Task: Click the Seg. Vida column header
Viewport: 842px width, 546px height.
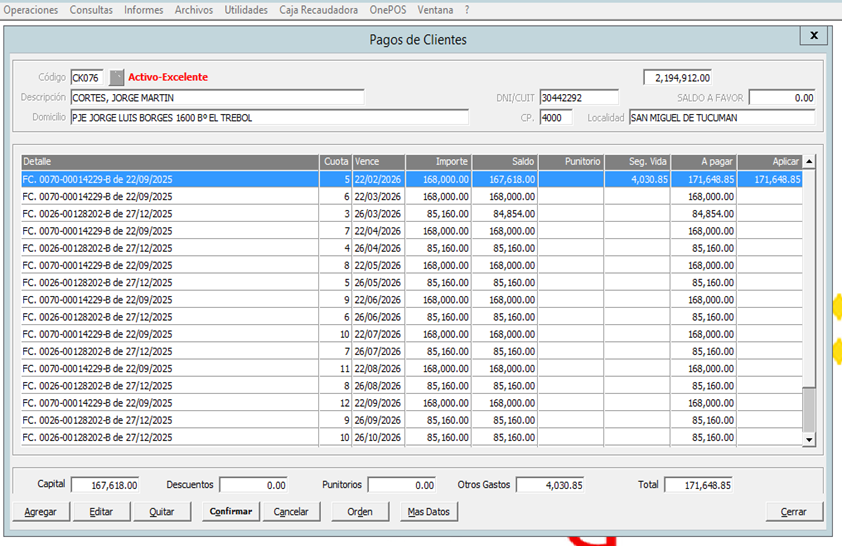Action: tap(637, 162)
